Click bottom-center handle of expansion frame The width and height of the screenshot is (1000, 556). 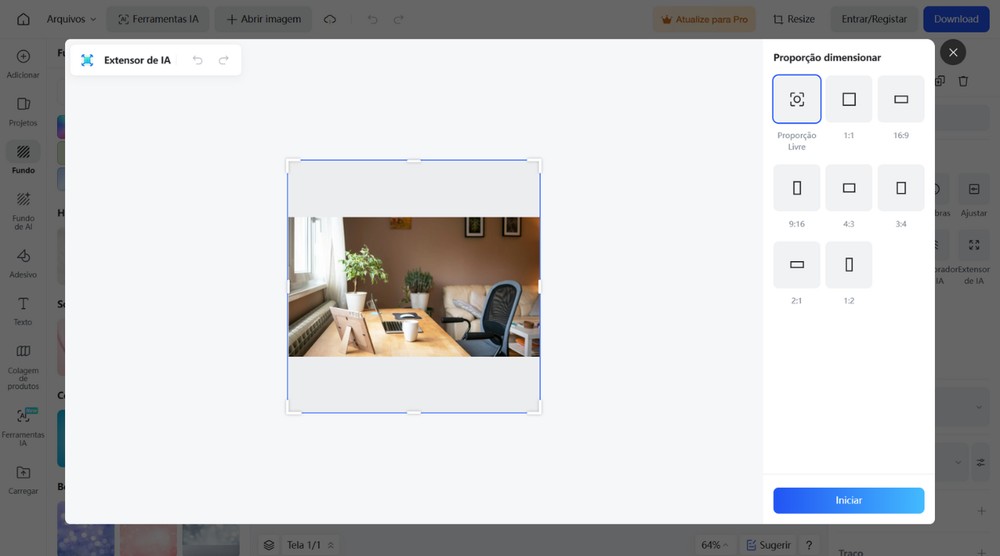click(x=414, y=413)
